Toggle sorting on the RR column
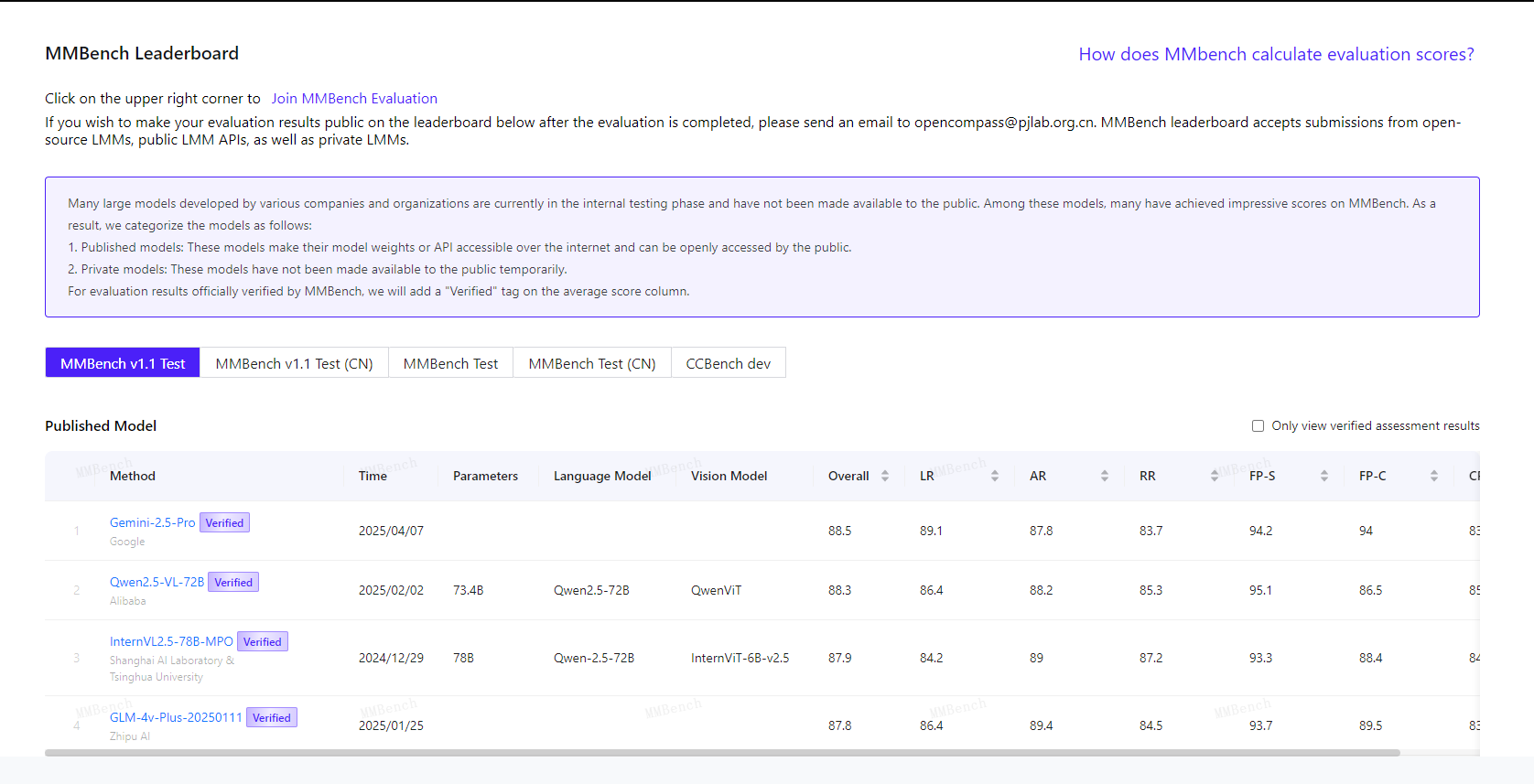The height and width of the screenshot is (784, 1534). pyautogui.click(x=1214, y=476)
